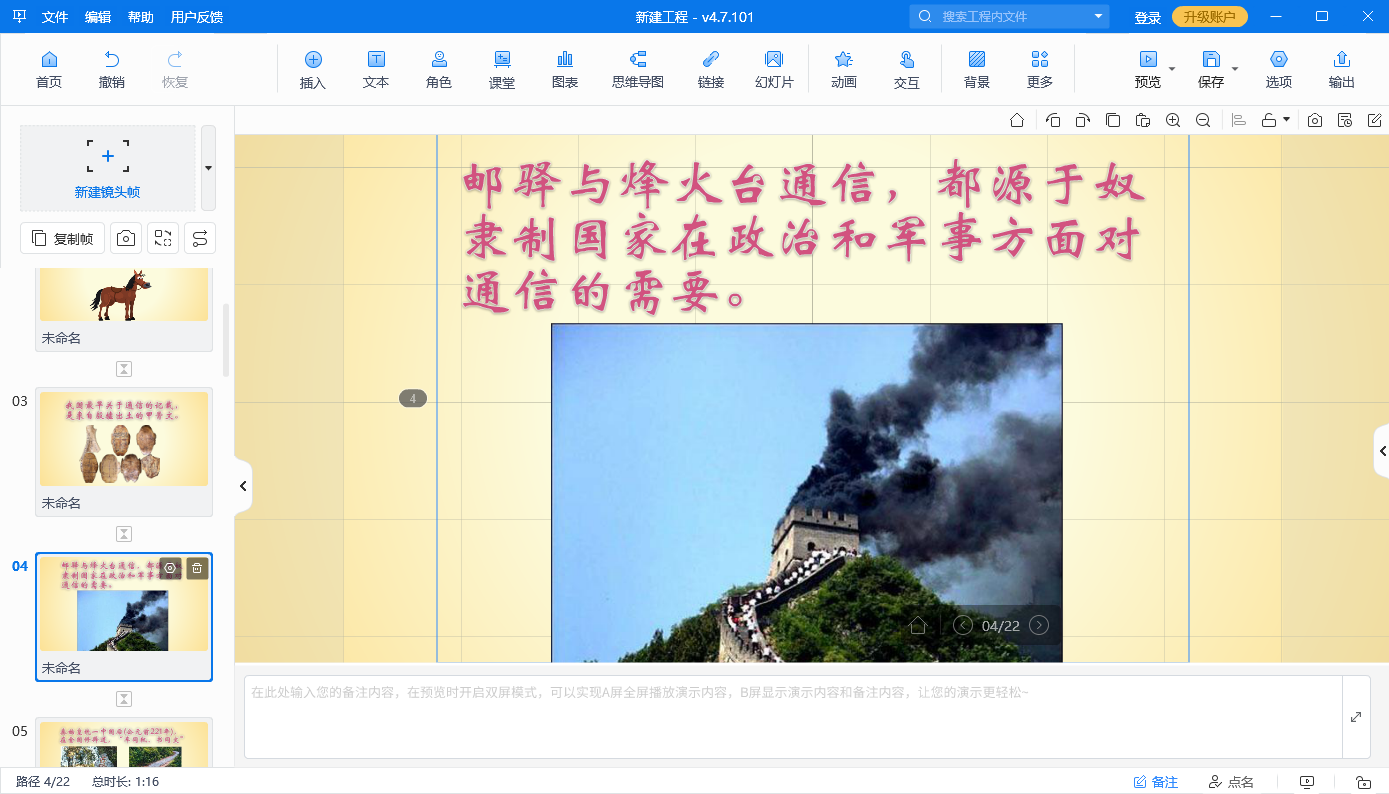This screenshot has height=794, width=1389.
Task: Click the path loop icon in frame tools
Action: tap(200, 238)
